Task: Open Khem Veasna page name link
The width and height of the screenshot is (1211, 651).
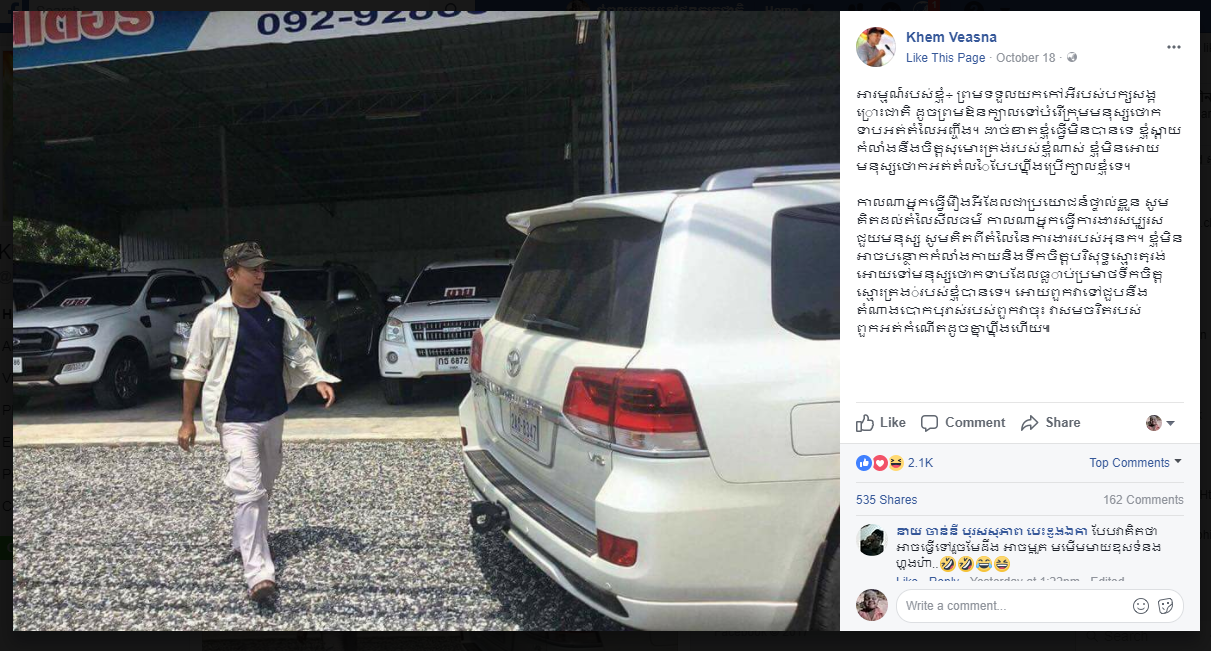Action: pos(951,37)
